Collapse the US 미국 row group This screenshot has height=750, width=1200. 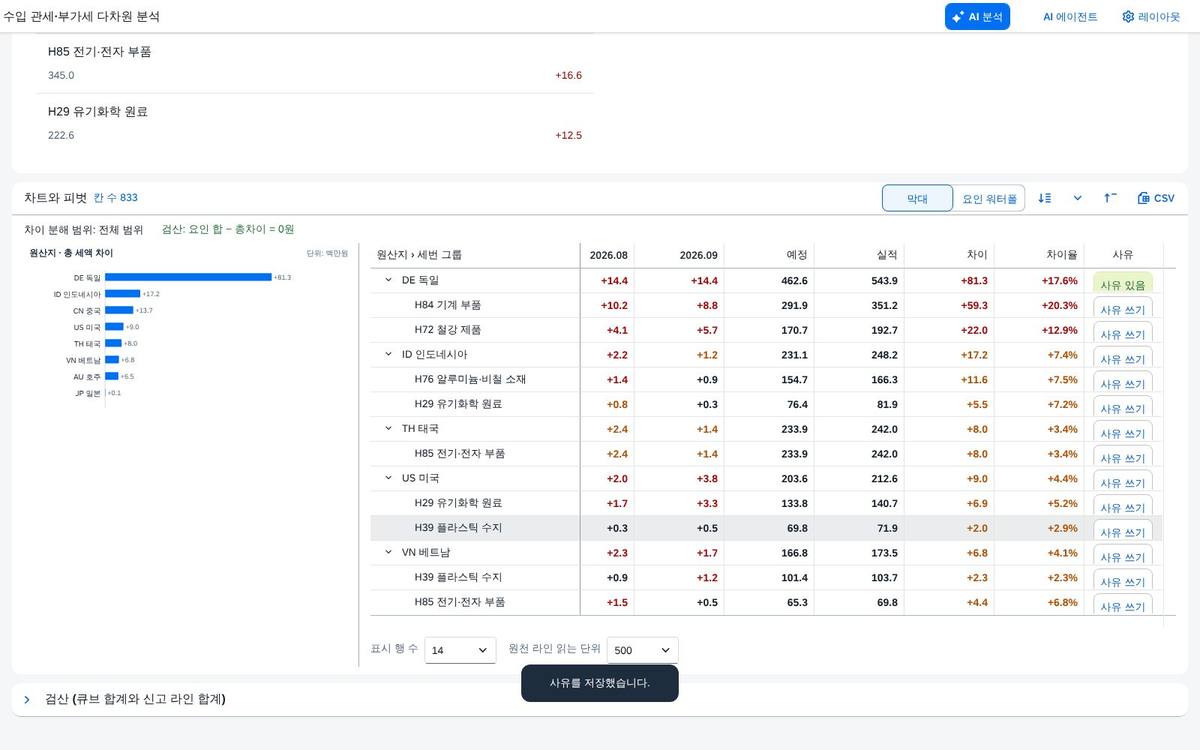click(389, 478)
